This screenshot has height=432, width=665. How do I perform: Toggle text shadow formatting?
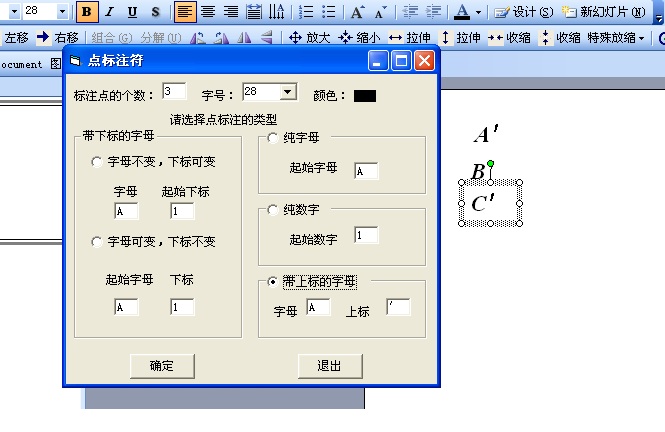click(x=155, y=12)
